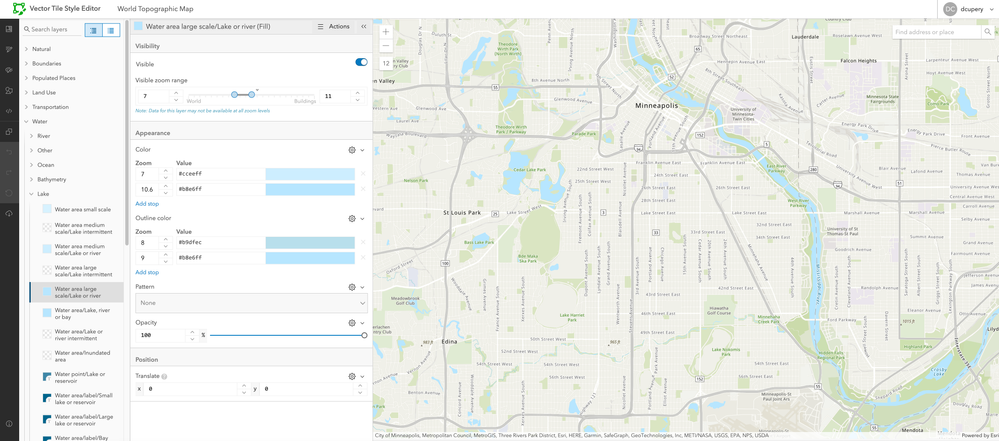Collapse the Water layer group

coord(26,121)
